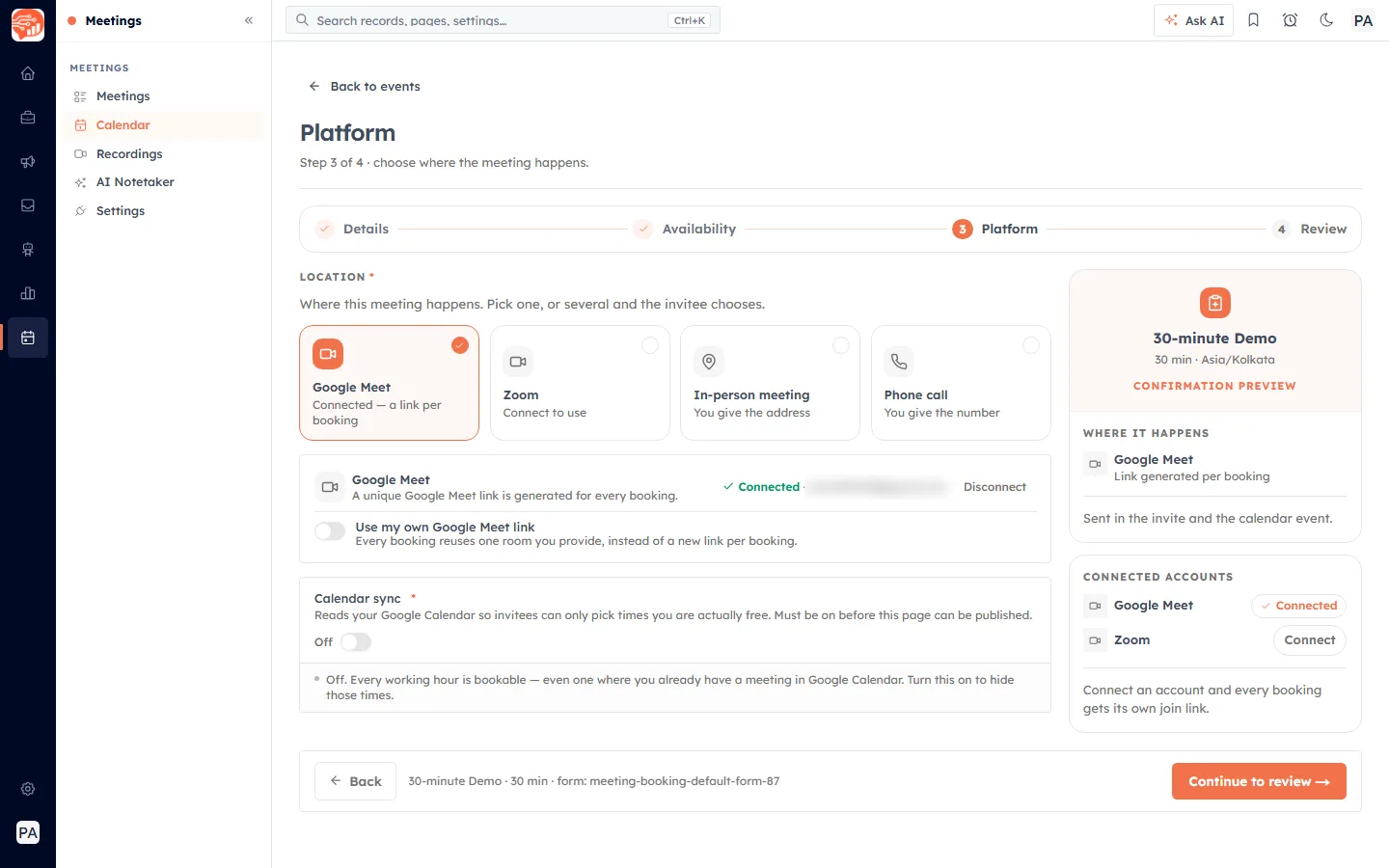Click the PA avatar at bottom of left rail
The image size is (1389, 868).
[28, 832]
